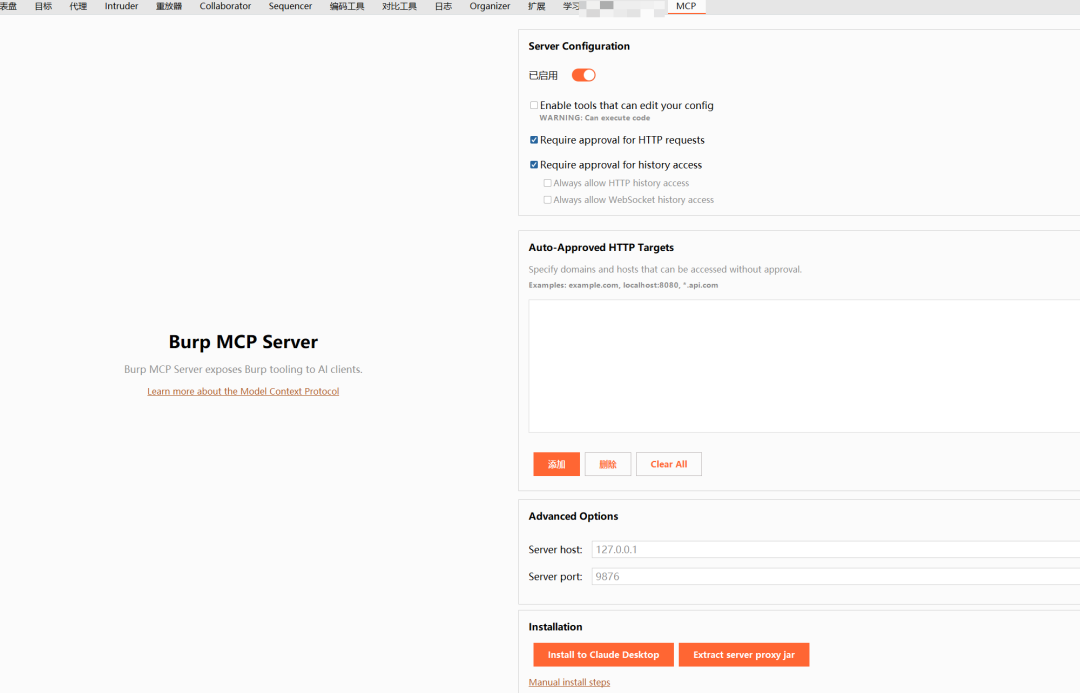Toggle the 已启用 server switch
The height and width of the screenshot is (693, 1080).
coord(583,75)
